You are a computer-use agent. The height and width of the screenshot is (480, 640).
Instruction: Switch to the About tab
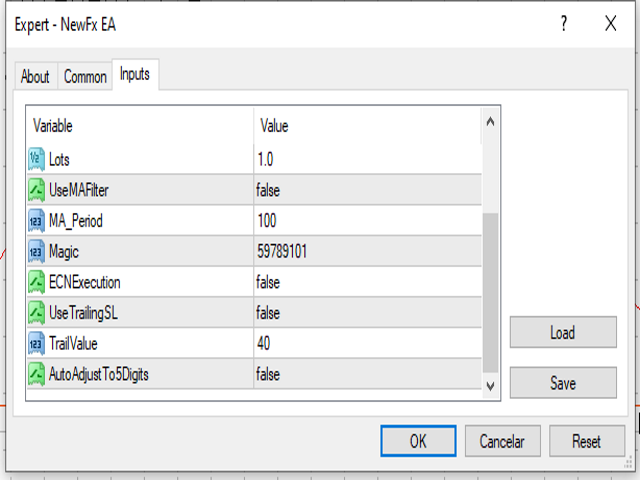click(x=36, y=76)
